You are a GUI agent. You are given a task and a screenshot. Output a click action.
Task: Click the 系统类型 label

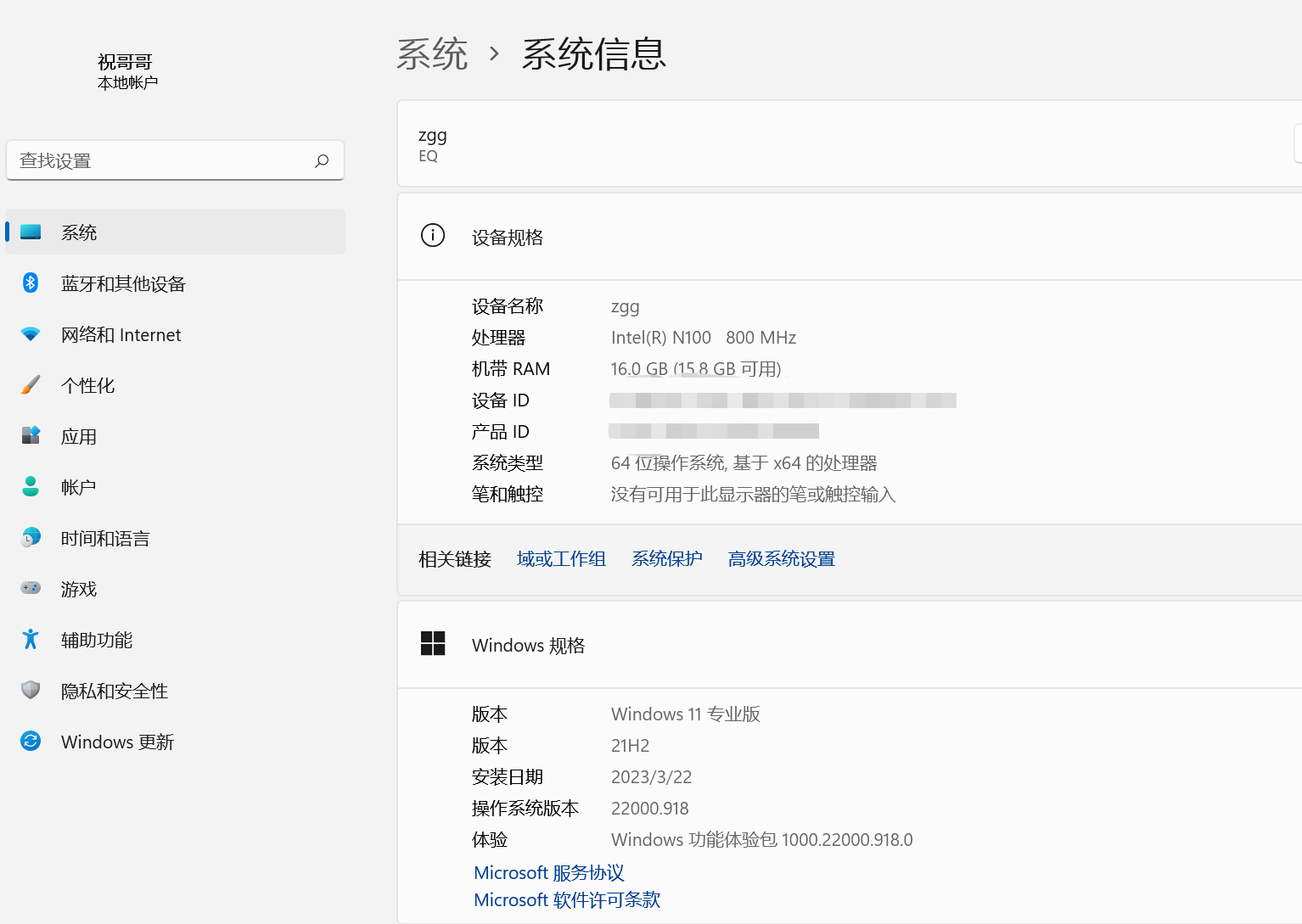(x=508, y=463)
